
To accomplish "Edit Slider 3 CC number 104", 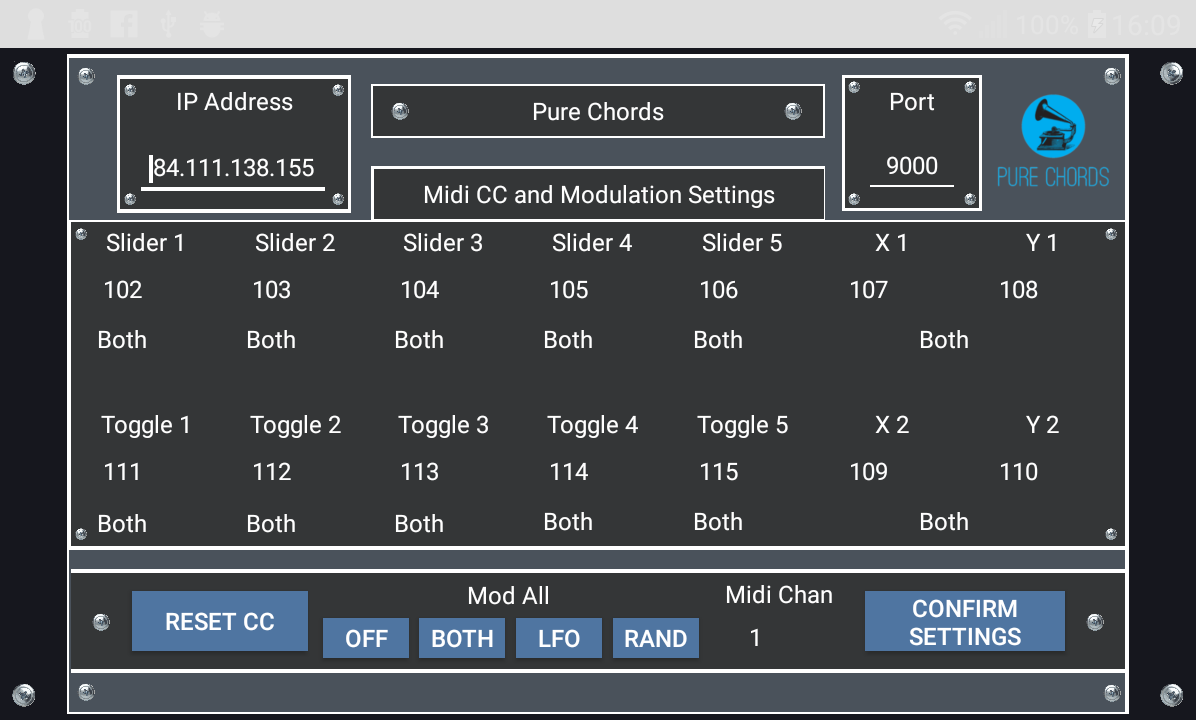I will coord(420,290).
